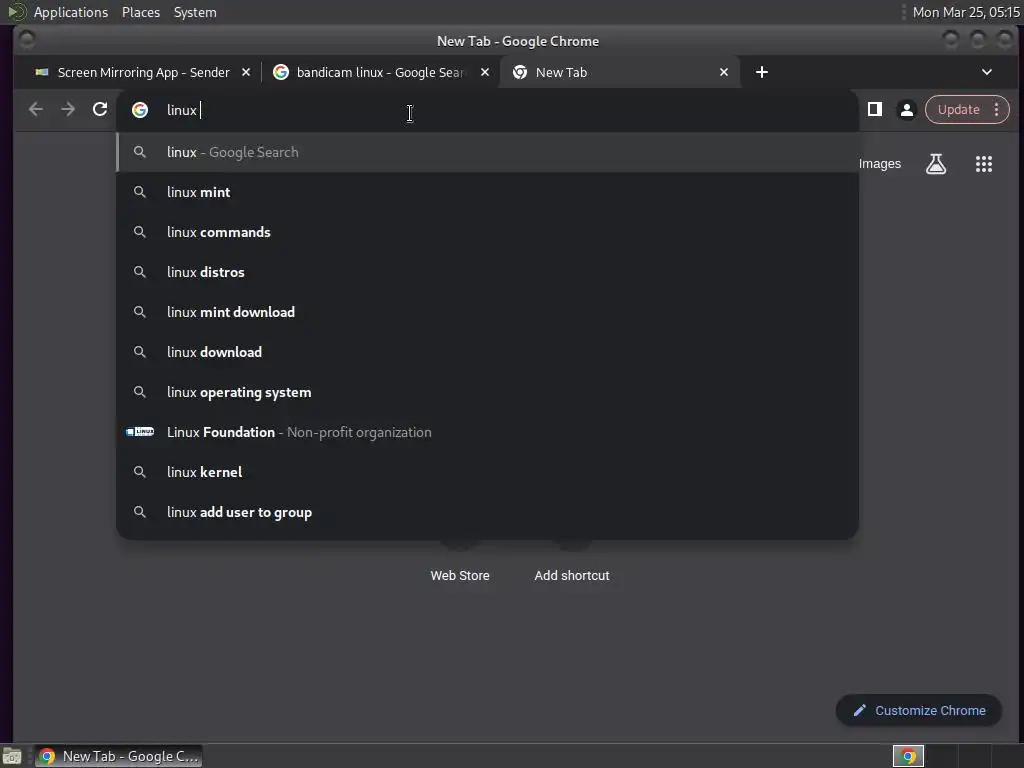Screen dimensions: 1024x768
Task: Click the Chrome workspace switcher icon
Action: pos(908,756)
